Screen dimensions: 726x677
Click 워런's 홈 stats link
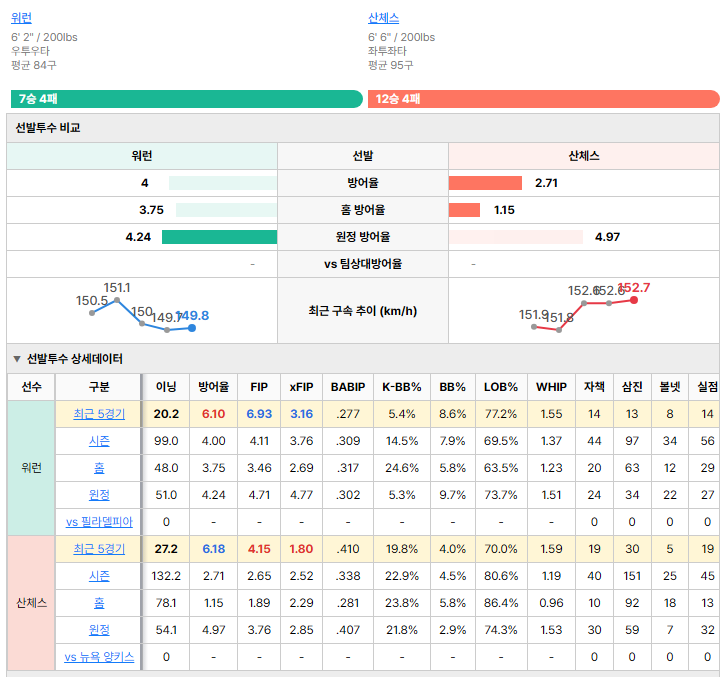pos(99,468)
